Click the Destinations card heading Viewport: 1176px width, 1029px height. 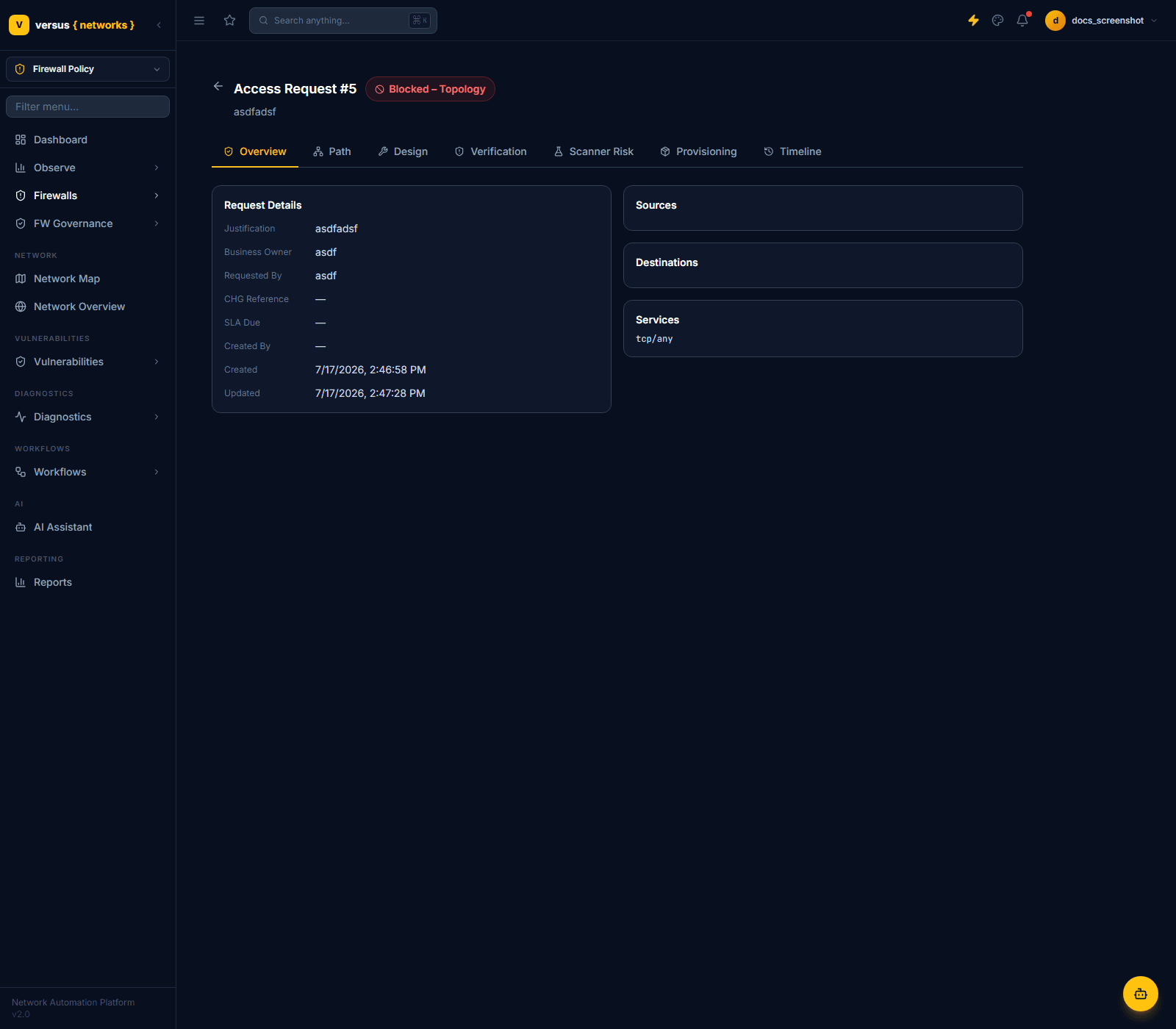[667, 262]
